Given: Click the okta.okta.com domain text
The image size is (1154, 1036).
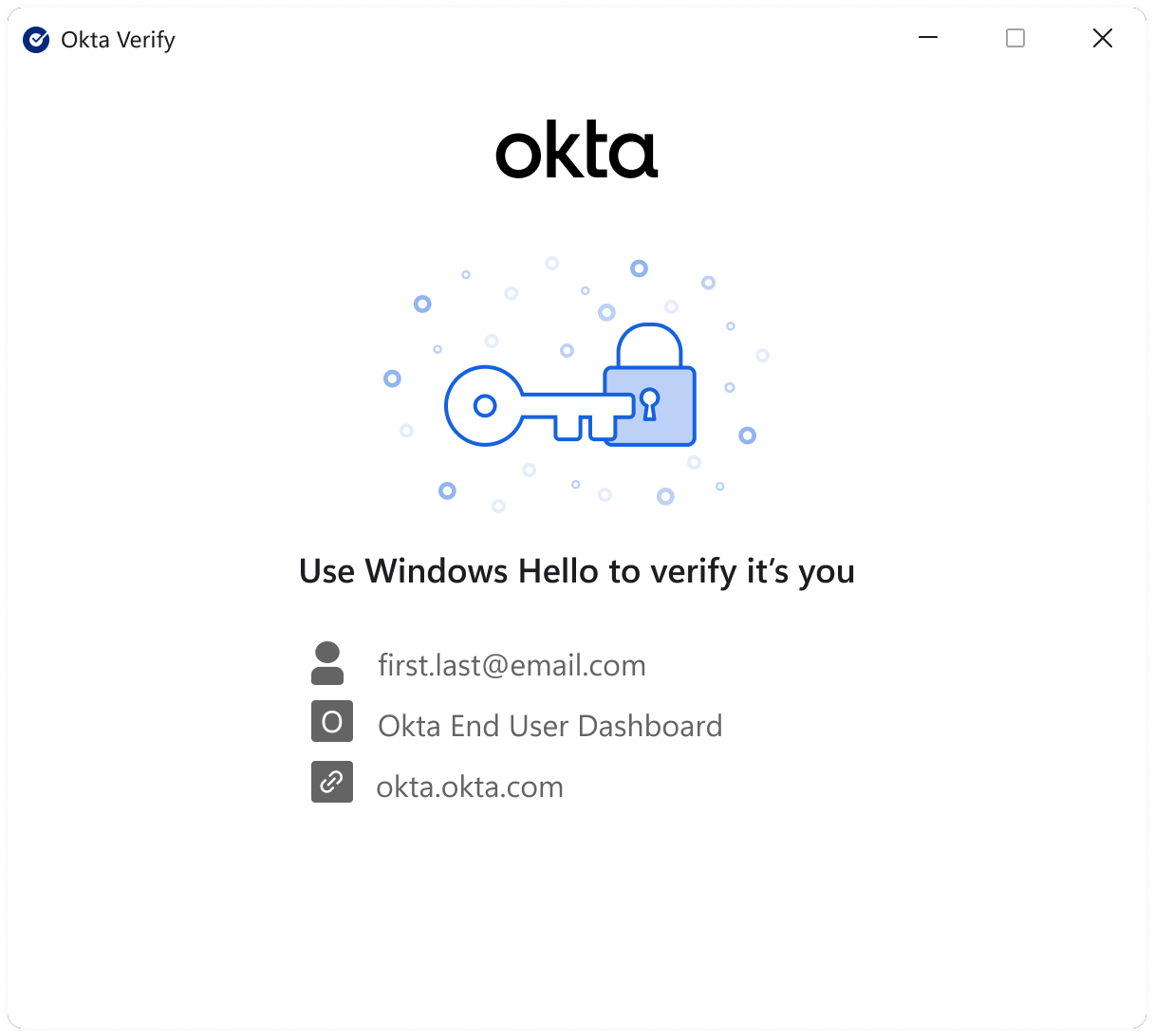Looking at the screenshot, I should 470,786.
